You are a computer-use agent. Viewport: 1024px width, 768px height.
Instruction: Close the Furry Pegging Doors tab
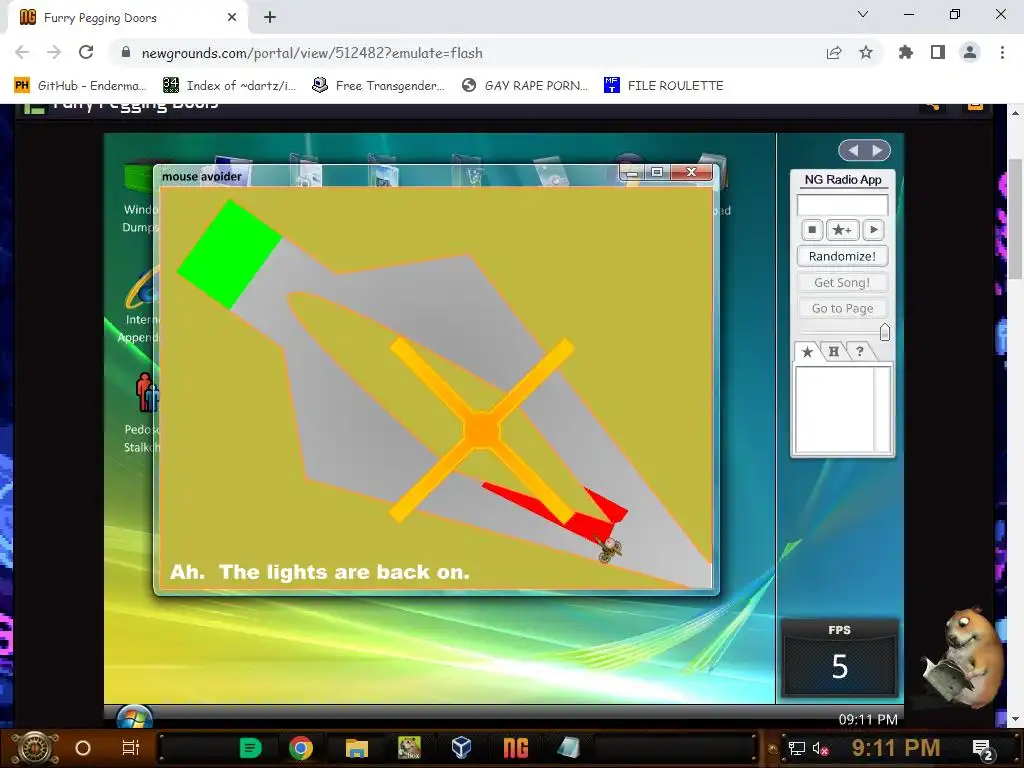point(232,18)
